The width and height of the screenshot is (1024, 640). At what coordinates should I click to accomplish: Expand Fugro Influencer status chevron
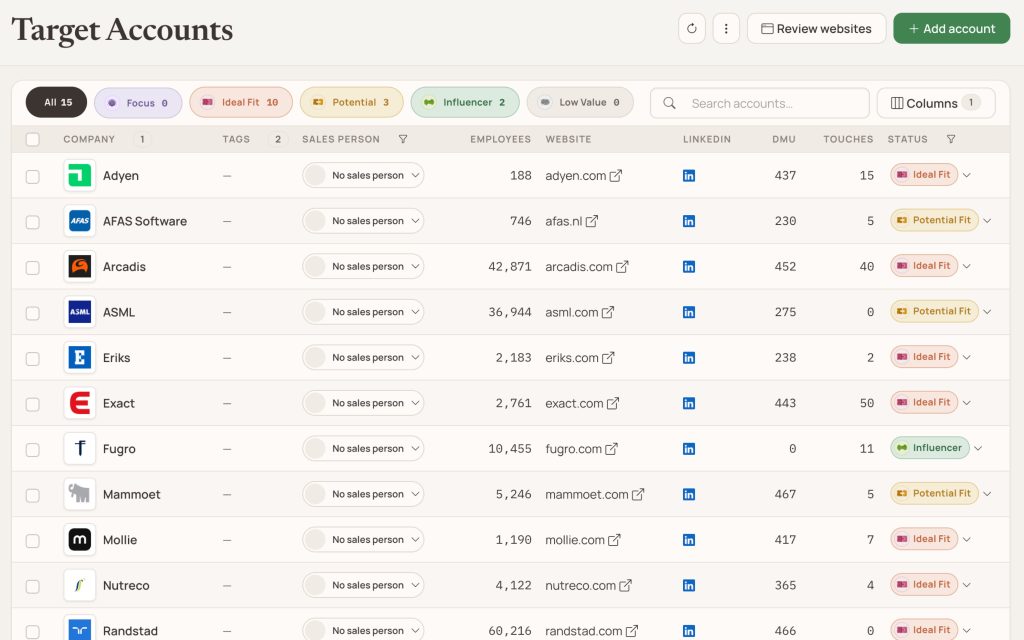point(978,448)
